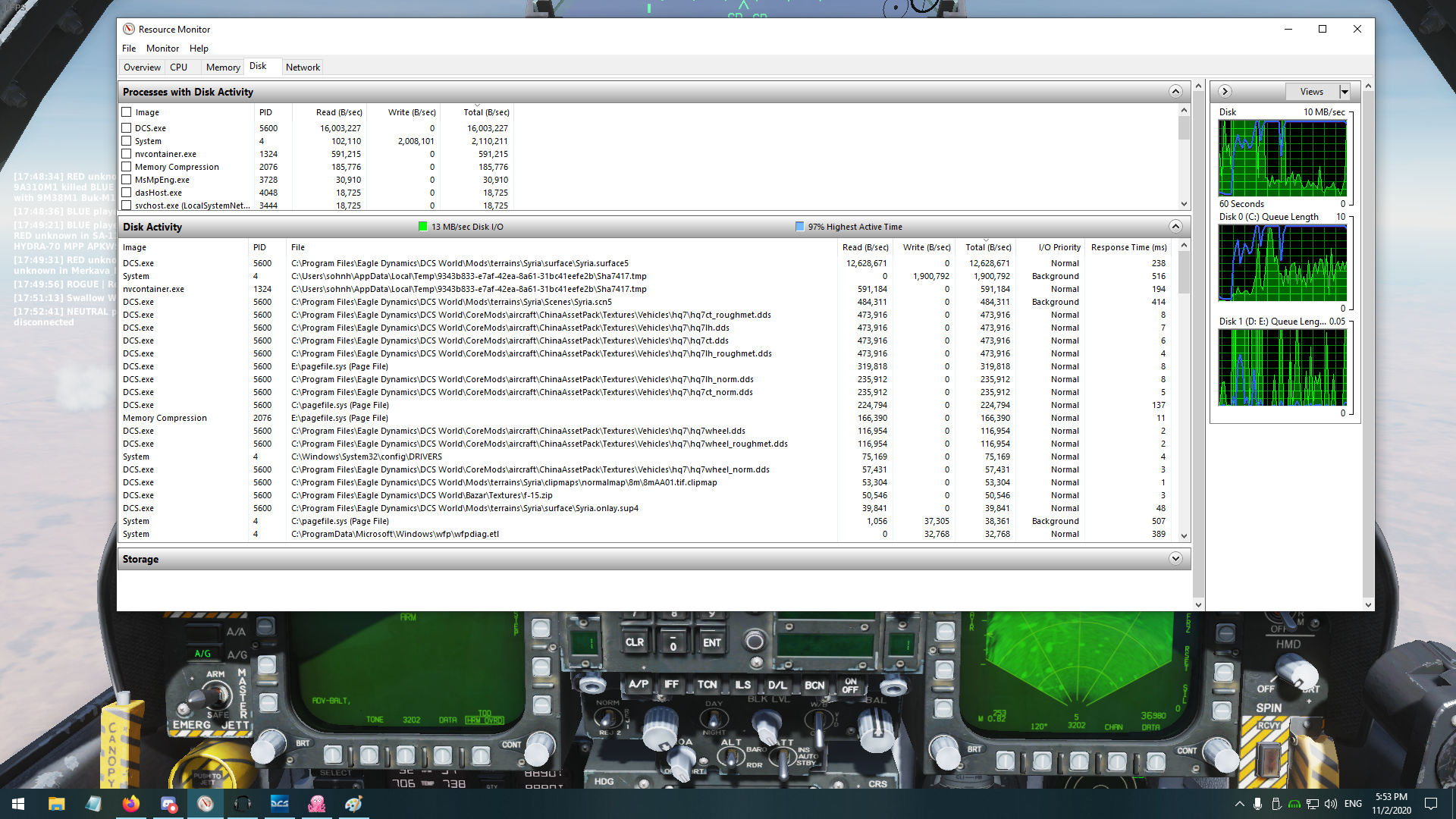
Task: Open File Explorer from the taskbar
Action: (57, 804)
